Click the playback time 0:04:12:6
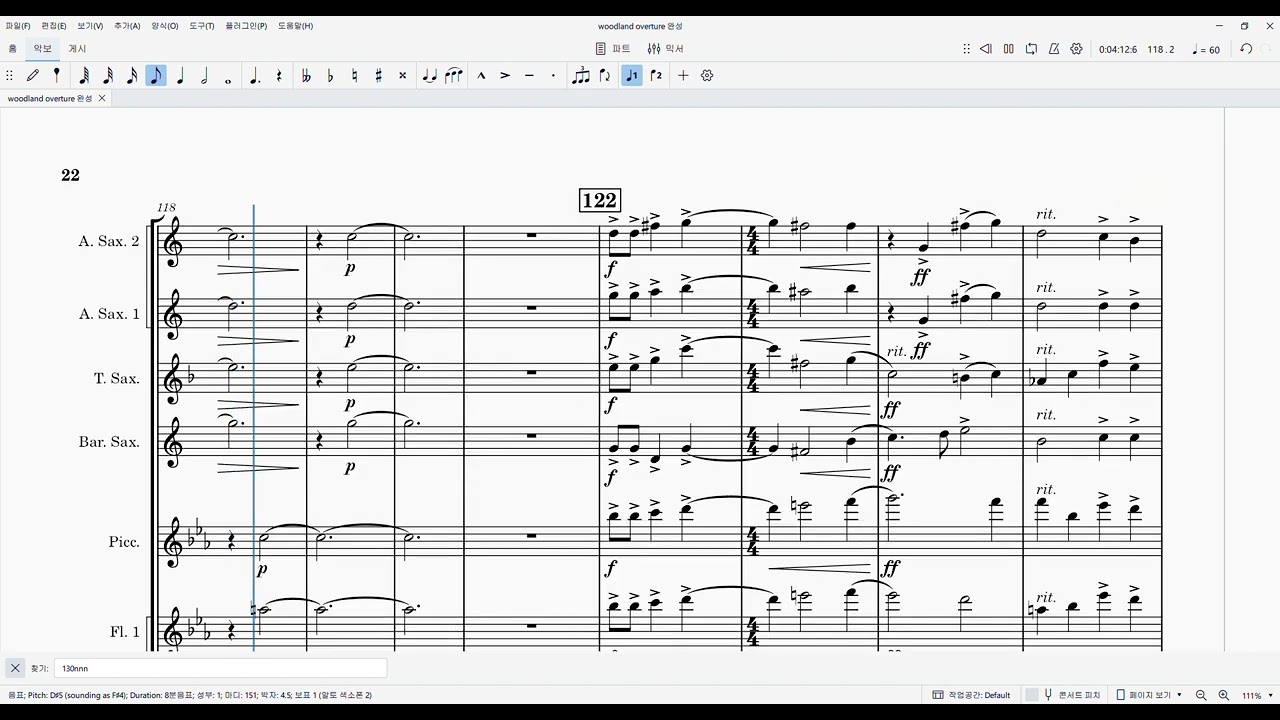This screenshot has width=1280, height=720. click(1118, 49)
